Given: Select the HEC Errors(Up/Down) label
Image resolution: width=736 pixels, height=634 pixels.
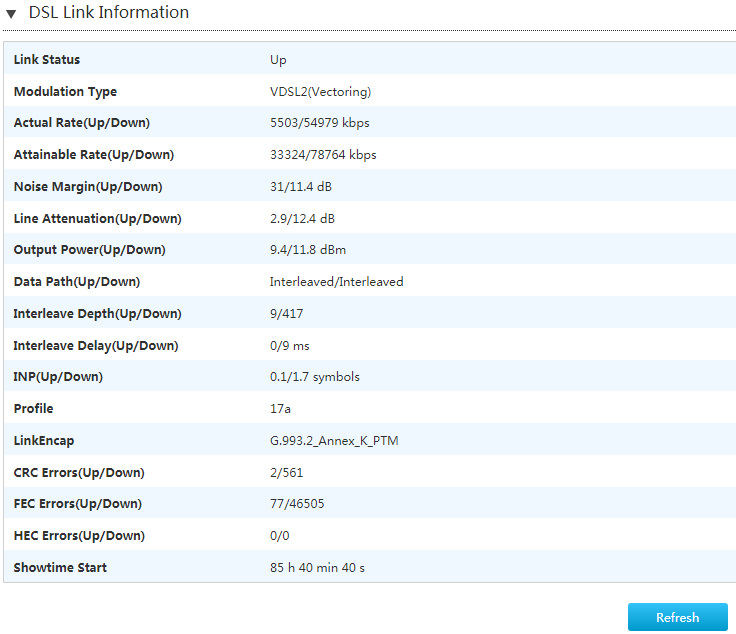Looking at the screenshot, I should click(79, 536).
